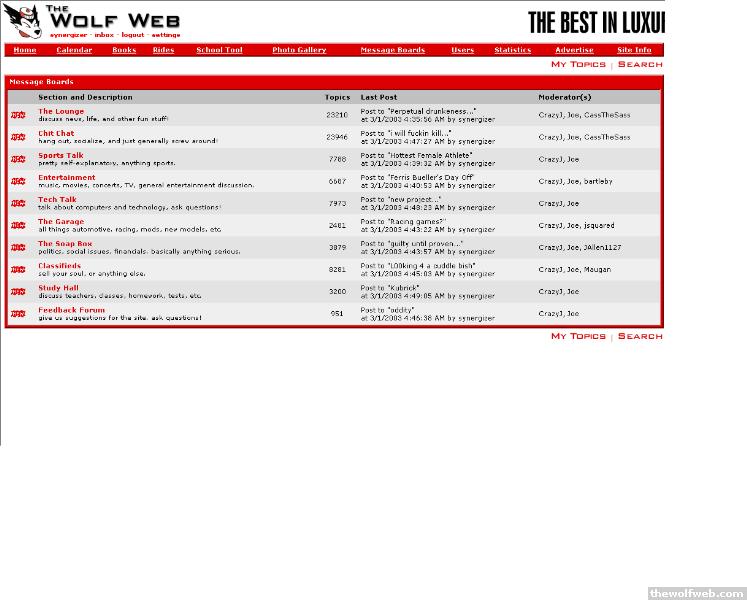Open the School Tool menu item
The height and width of the screenshot is (600, 747).
click(x=219, y=50)
